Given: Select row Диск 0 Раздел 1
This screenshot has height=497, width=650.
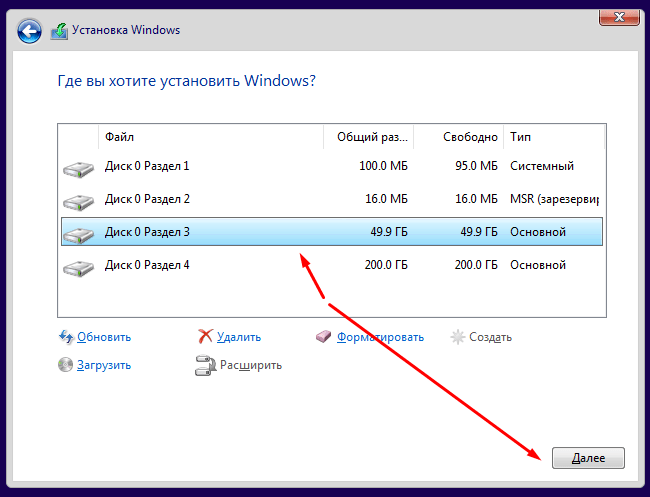Looking at the screenshot, I should [332, 166].
